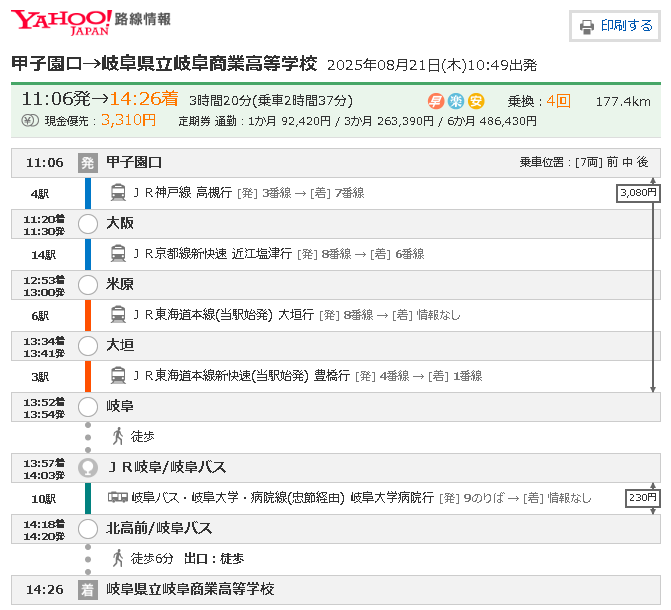Click destination 岐阜県立岐阜商業高等学校 in last row
Screen dimensions: 671x610
[x=190, y=589]
